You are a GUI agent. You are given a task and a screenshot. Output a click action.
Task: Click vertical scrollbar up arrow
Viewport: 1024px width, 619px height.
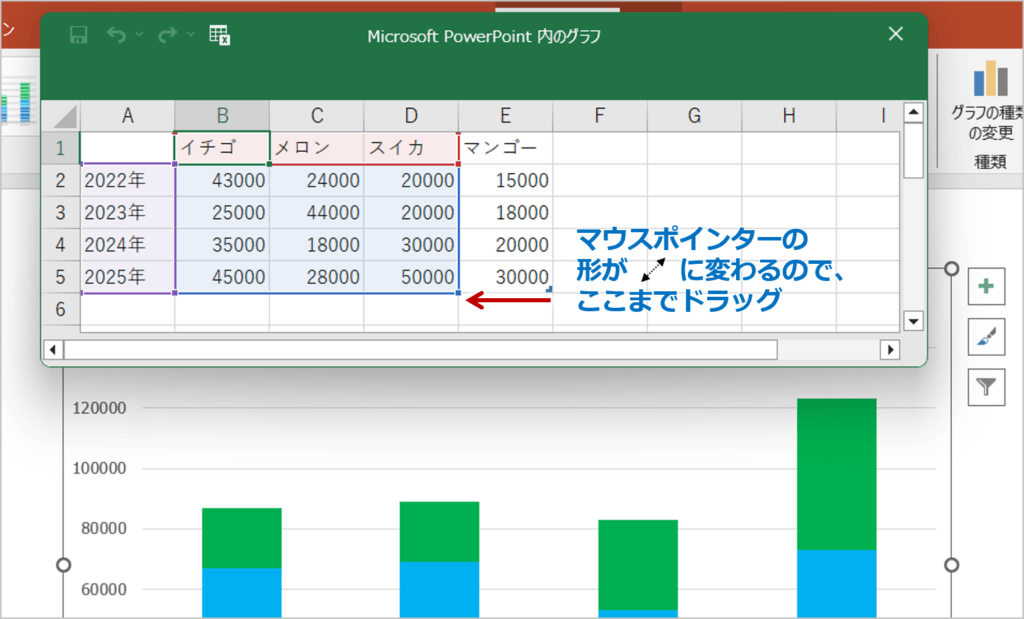click(913, 112)
